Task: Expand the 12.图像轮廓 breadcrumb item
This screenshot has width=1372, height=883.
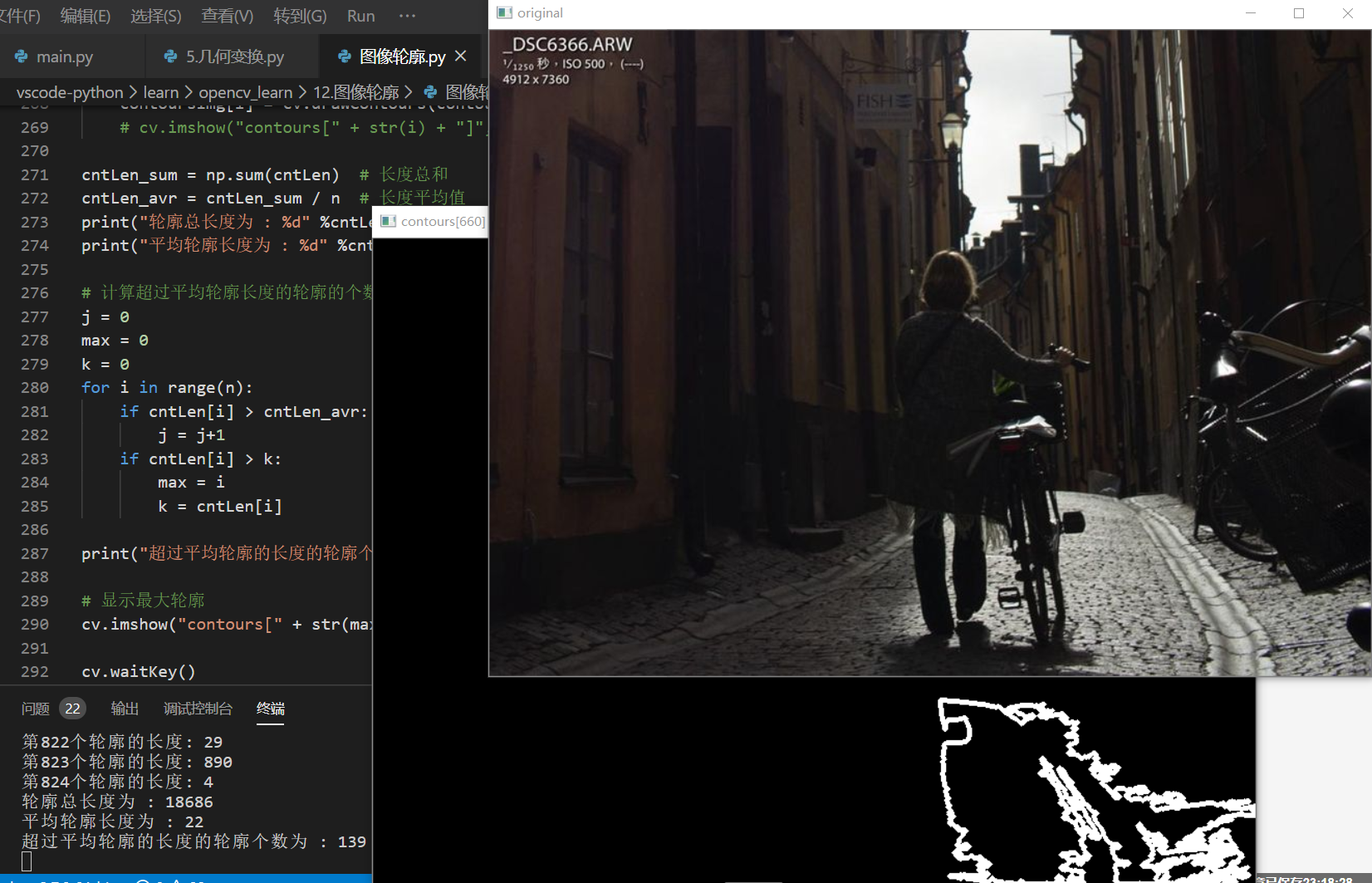Action: click(355, 92)
